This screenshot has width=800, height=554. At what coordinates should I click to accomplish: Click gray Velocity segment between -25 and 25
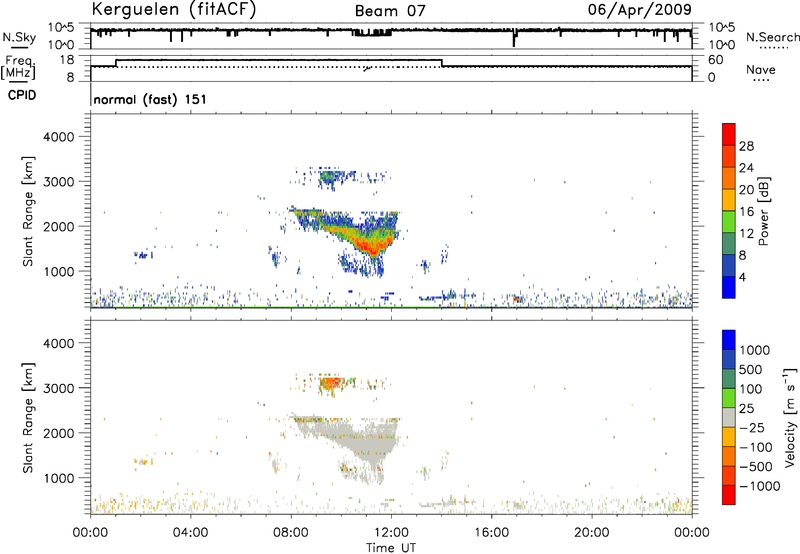(x=729, y=417)
